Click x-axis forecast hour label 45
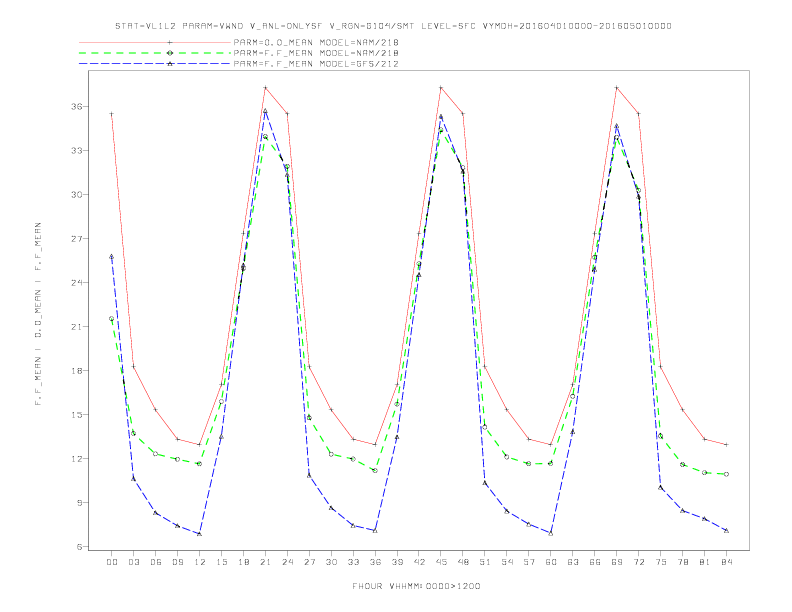The width and height of the screenshot is (792, 612). (441, 562)
